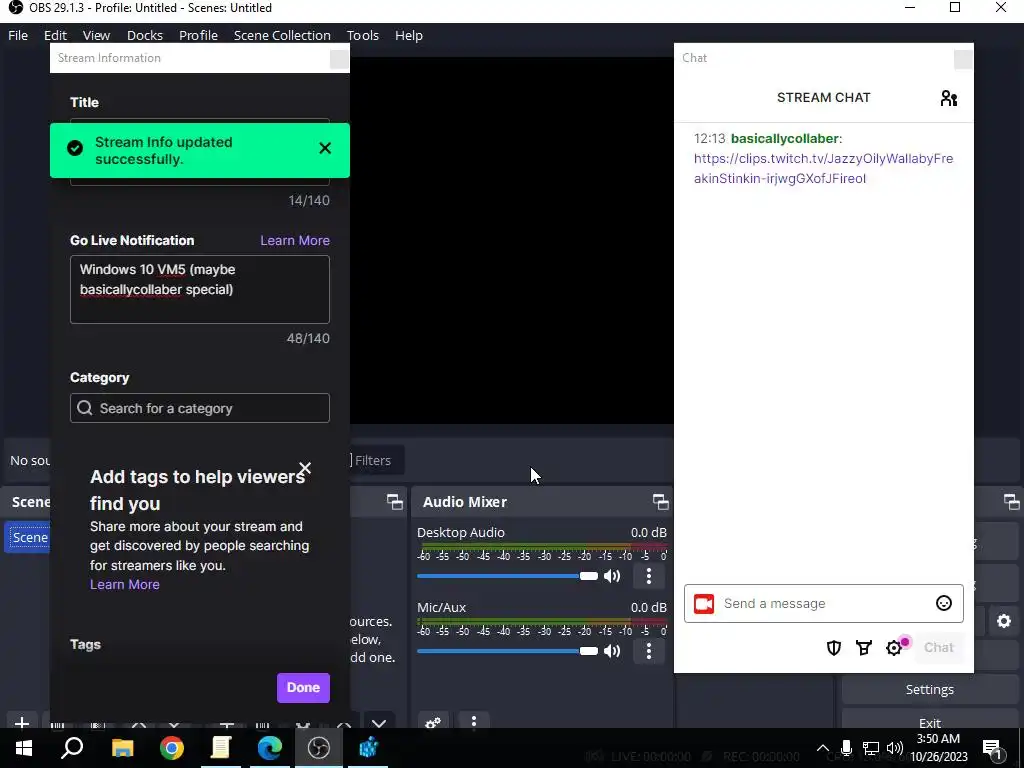
Task: Open the clips.twitch.tv link in chat
Action: (824, 168)
